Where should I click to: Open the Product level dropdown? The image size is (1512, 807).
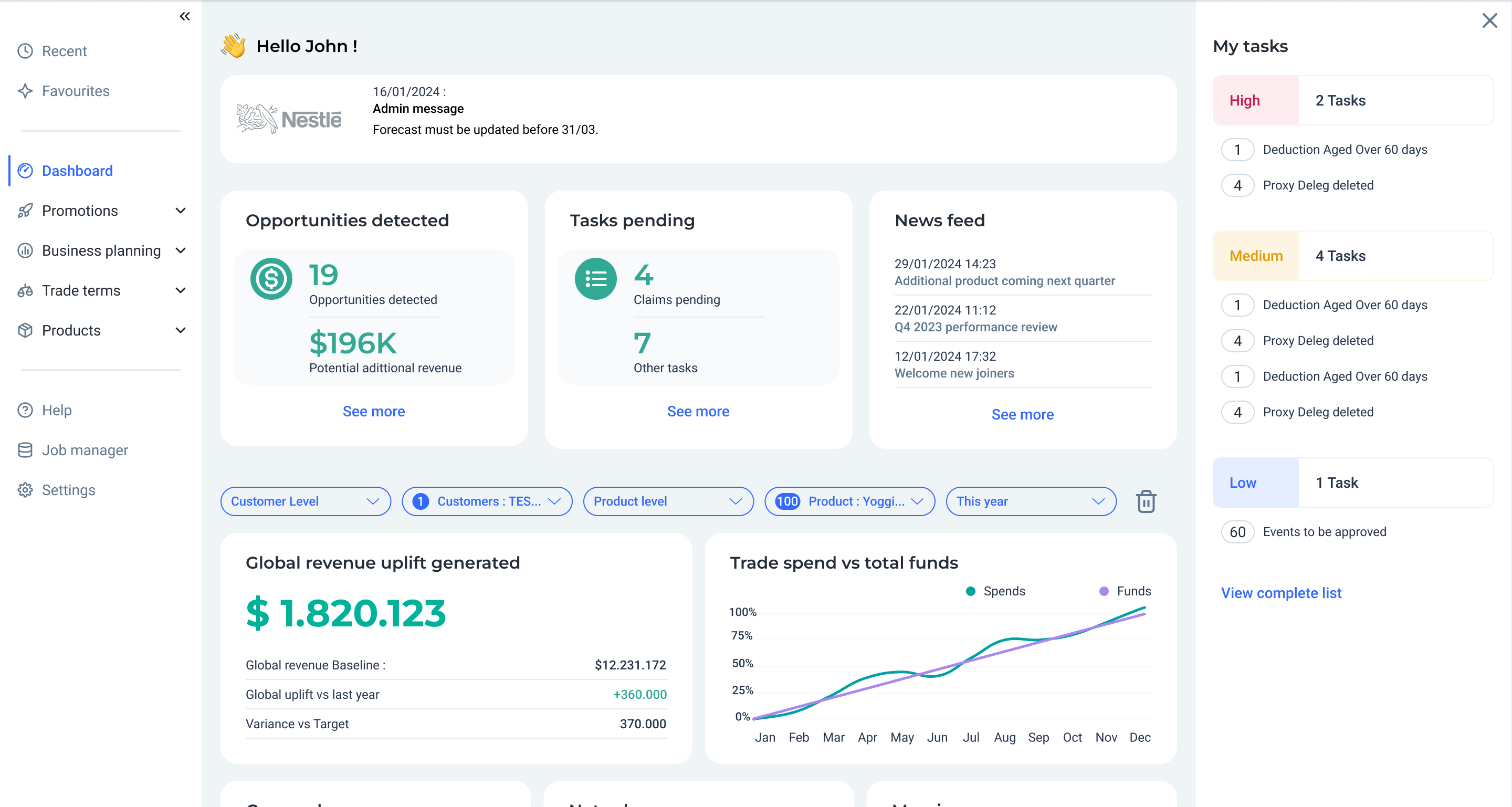point(667,501)
